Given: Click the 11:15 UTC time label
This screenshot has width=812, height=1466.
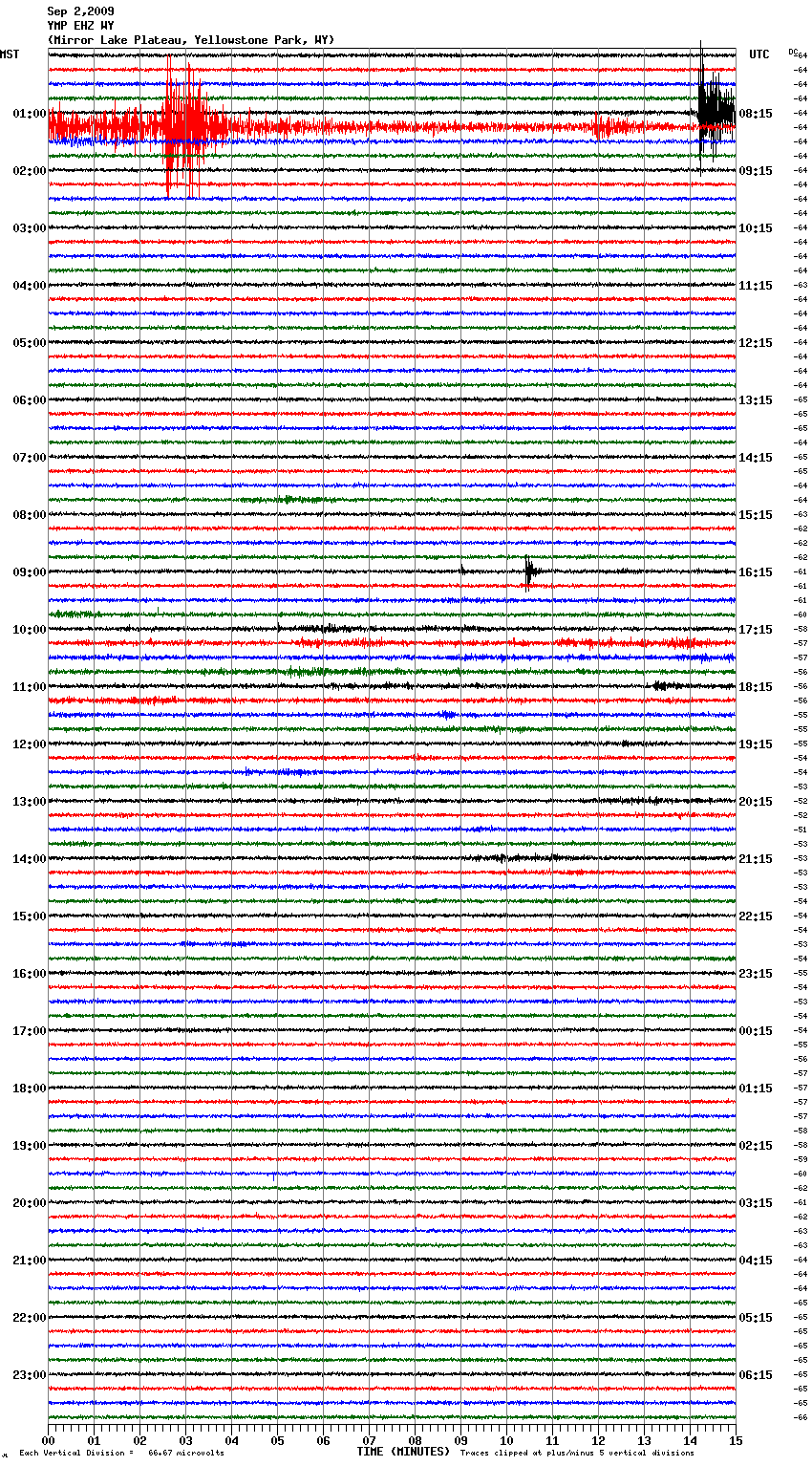Looking at the screenshot, I should (756, 286).
